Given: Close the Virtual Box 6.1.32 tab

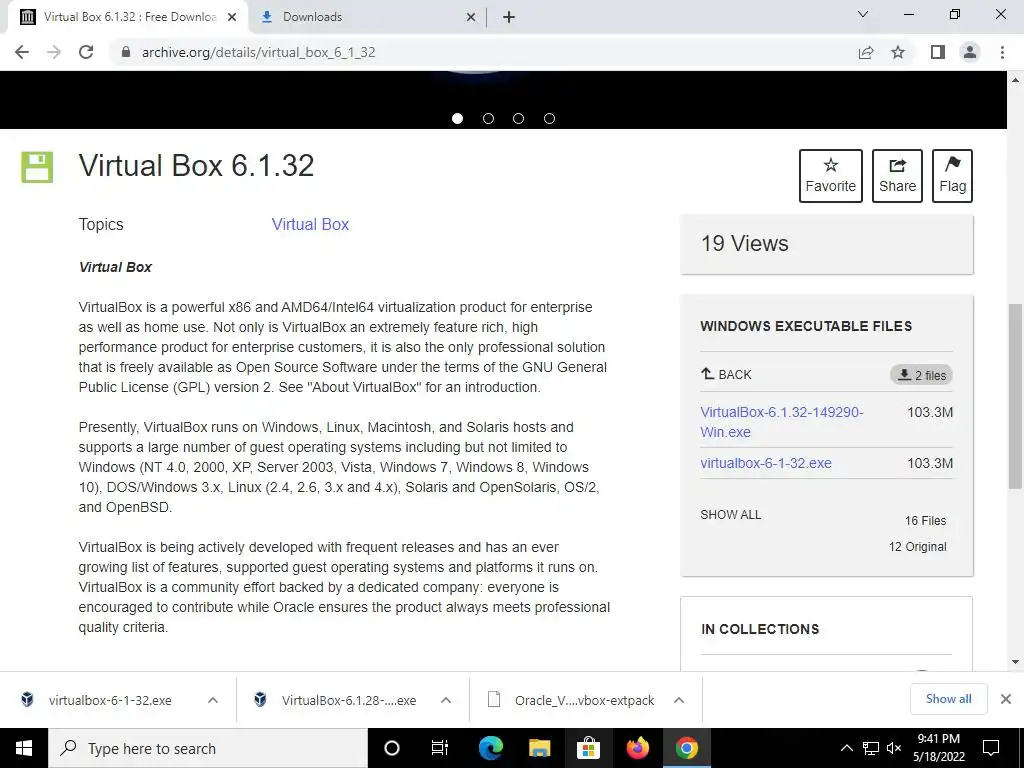Looking at the screenshot, I should point(232,17).
